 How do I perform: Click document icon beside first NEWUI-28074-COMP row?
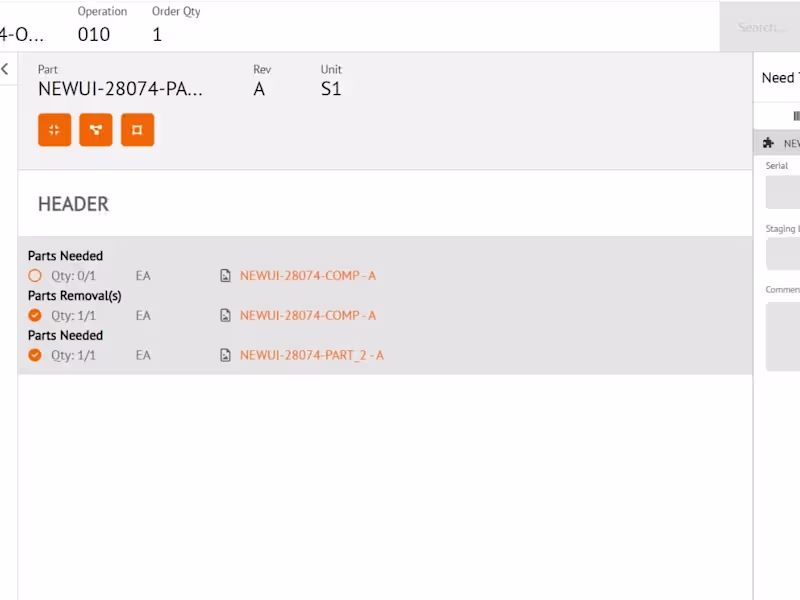tap(226, 275)
